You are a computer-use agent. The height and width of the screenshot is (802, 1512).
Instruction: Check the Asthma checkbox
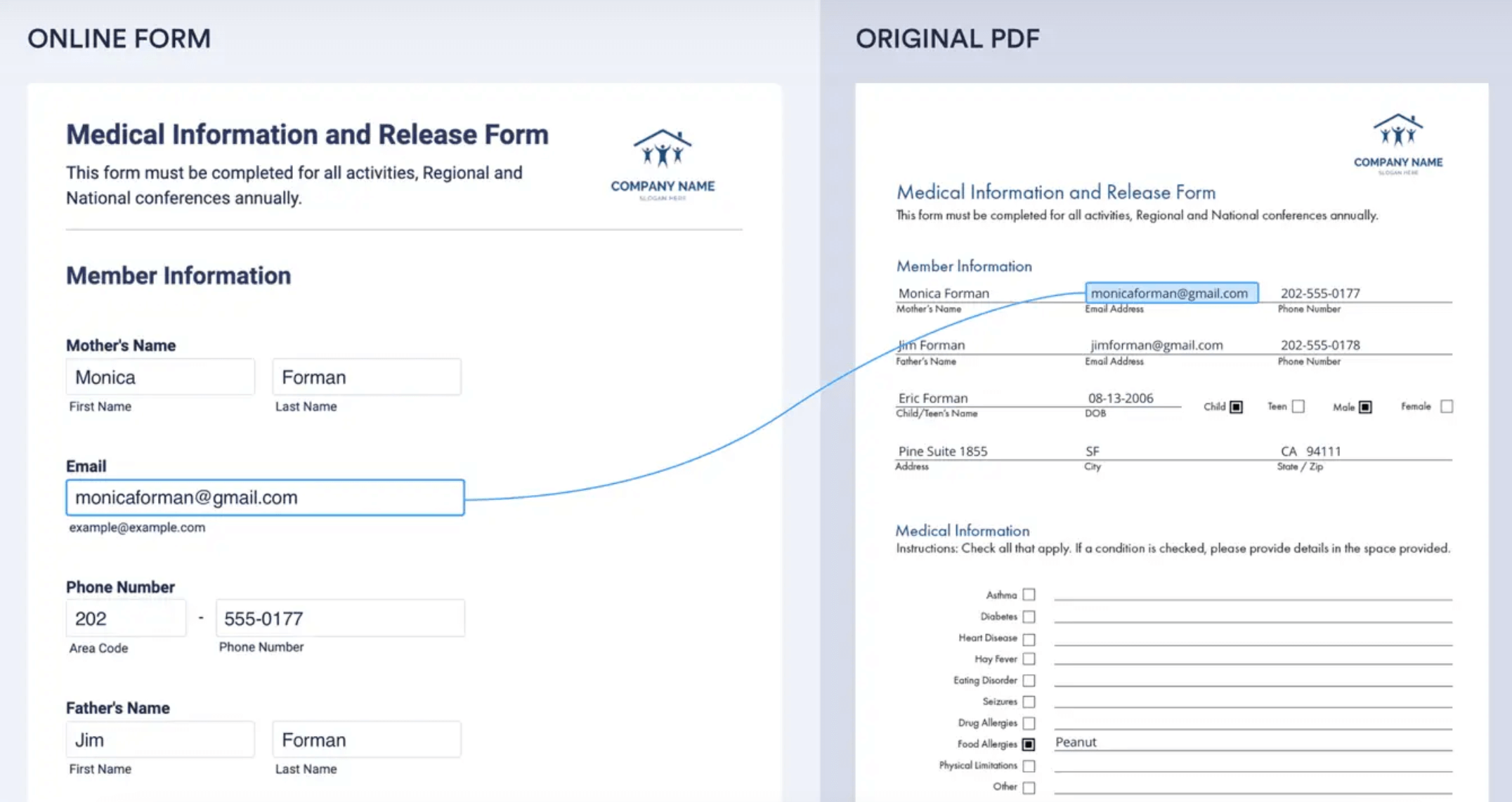click(x=1029, y=595)
